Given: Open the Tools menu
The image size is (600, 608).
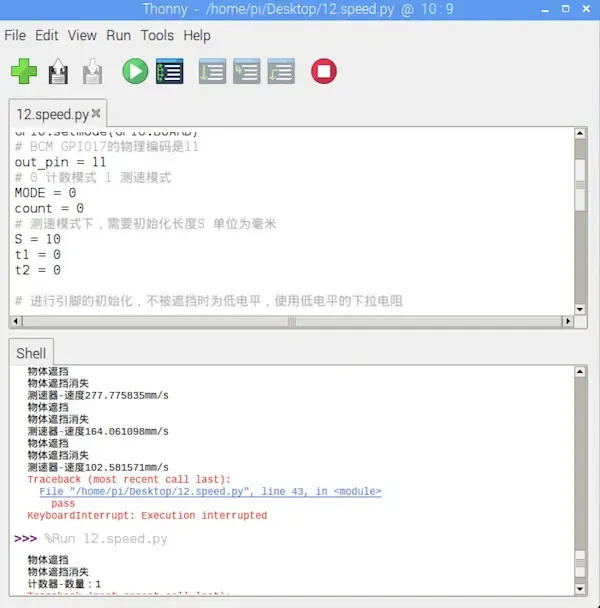Looking at the screenshot, I should coord(157,35).
